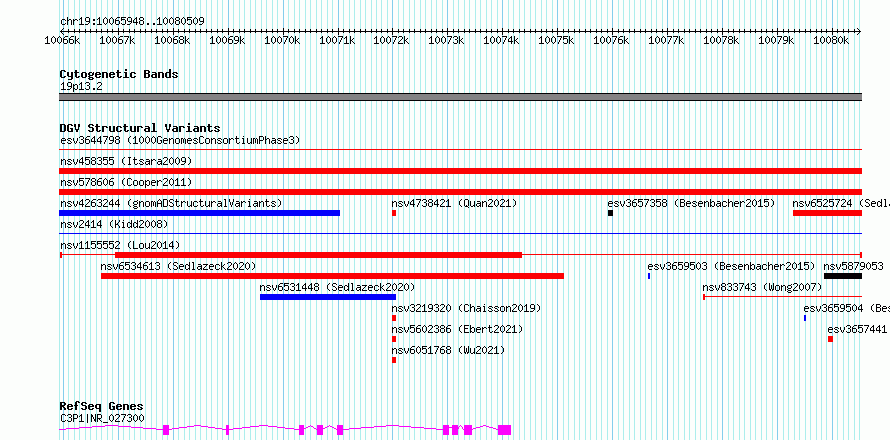
Task: Click the 10078k ruler position
Action: click(x=721, y=40)
